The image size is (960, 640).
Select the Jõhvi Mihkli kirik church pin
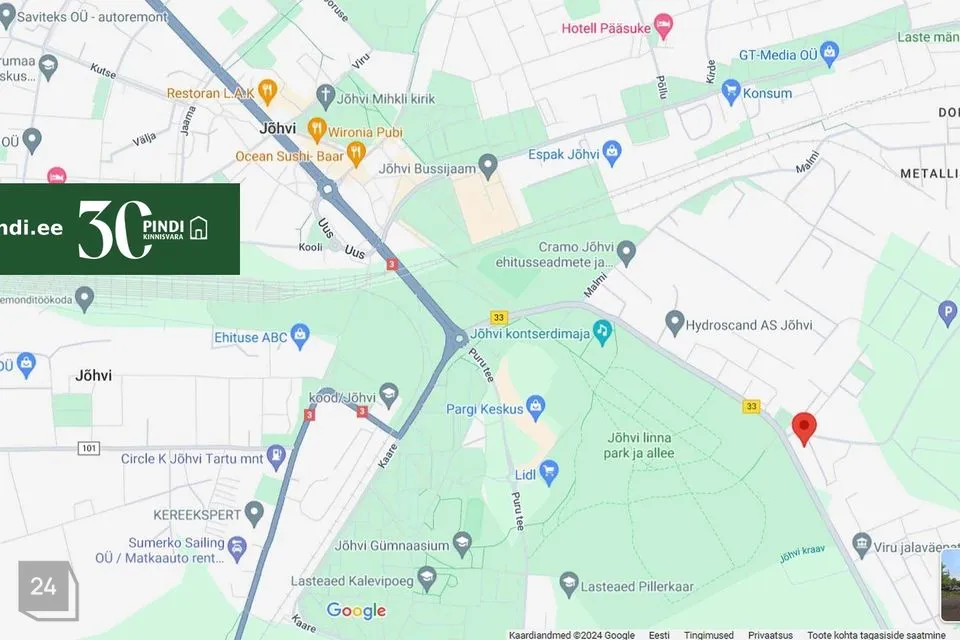pos(325,97)
